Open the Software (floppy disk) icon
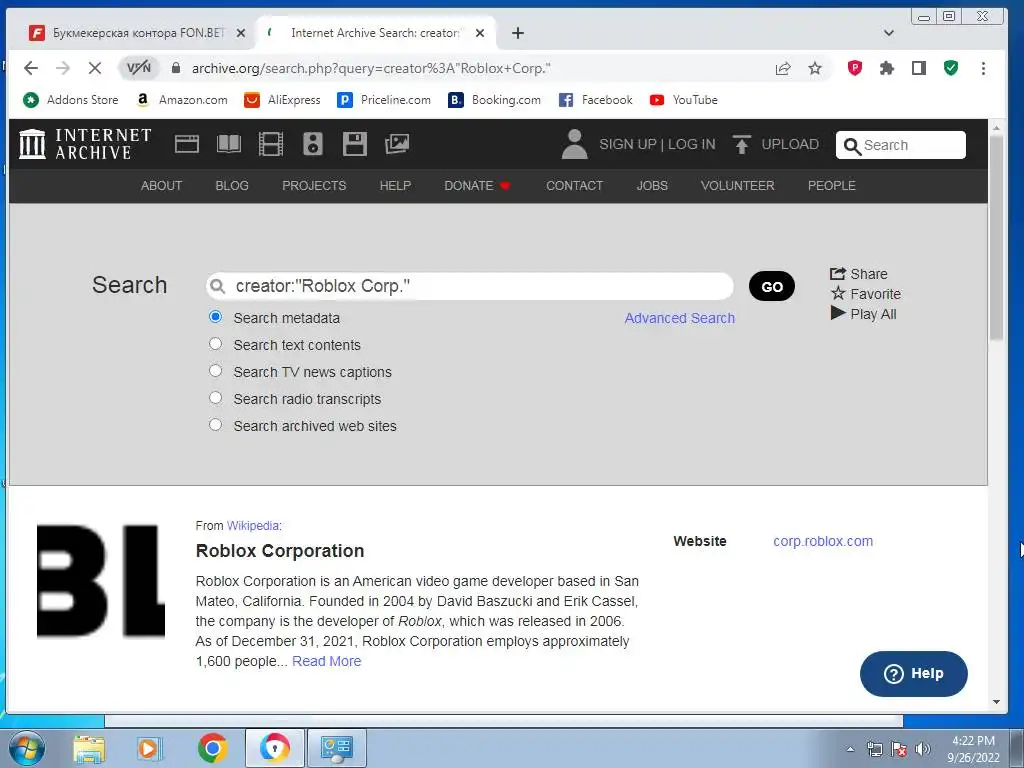Screen dimensions: 1024x768 [x=355, y=144]
